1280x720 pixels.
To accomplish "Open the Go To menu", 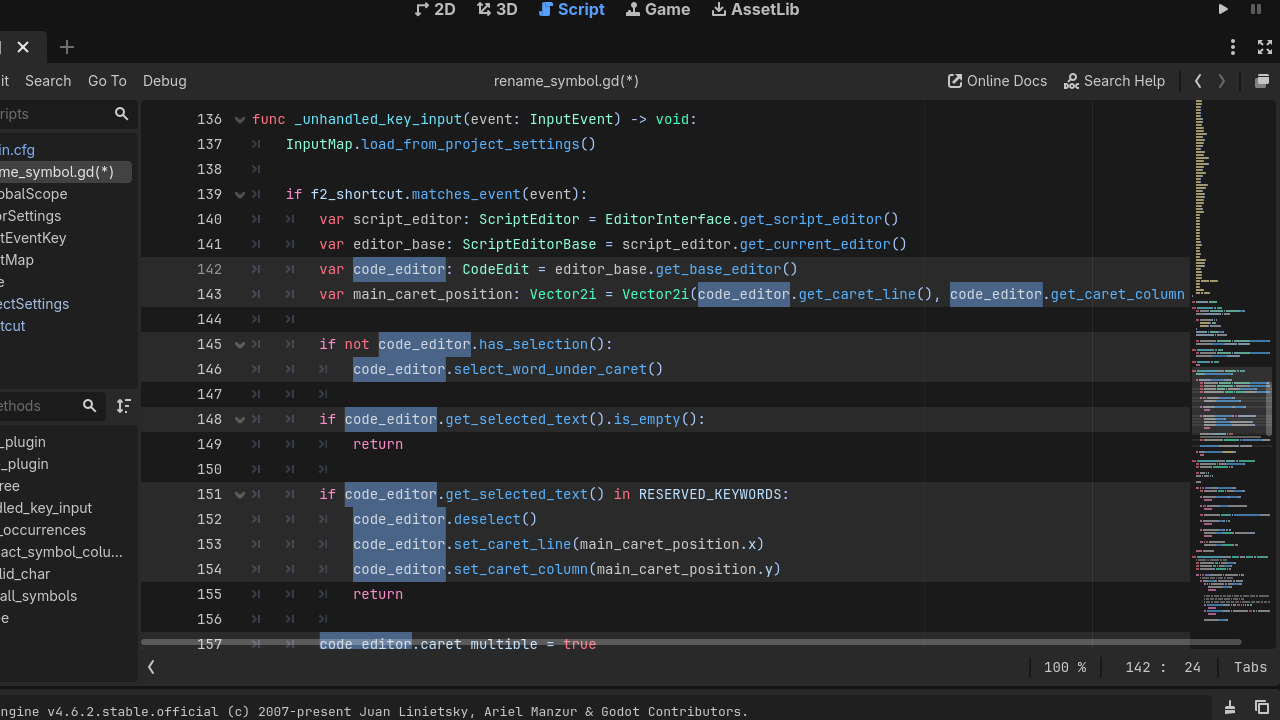I will tap(107, 81).
